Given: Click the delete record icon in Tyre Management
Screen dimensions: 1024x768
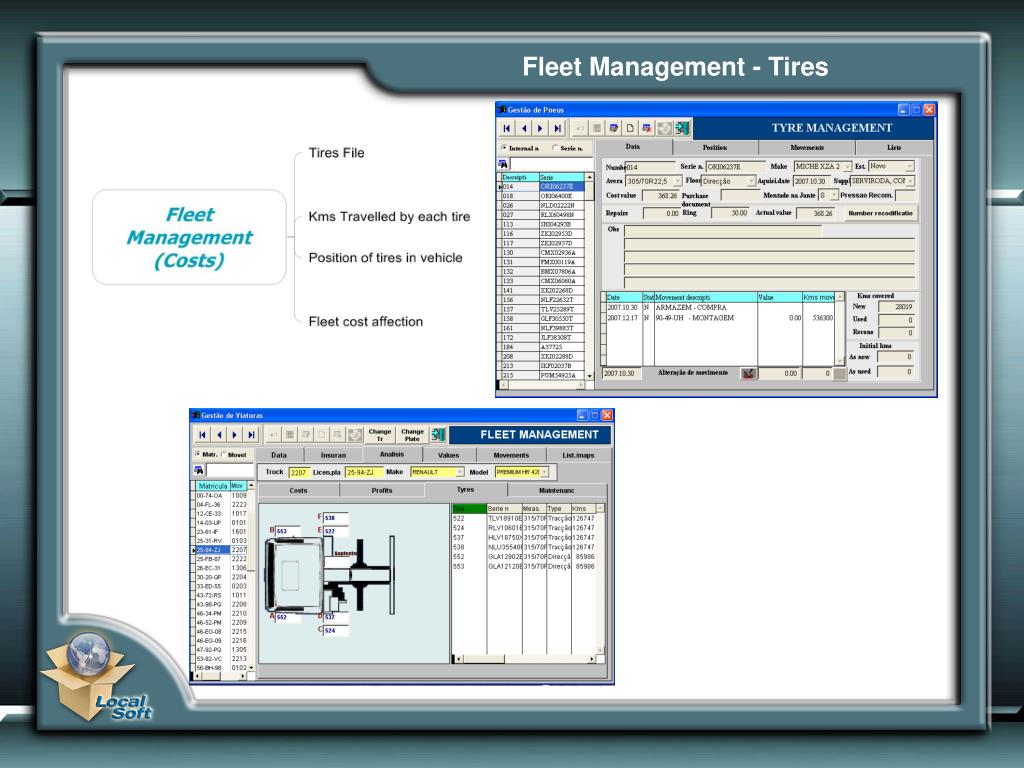Looking at the screenshot, I should tap(647, 128).
